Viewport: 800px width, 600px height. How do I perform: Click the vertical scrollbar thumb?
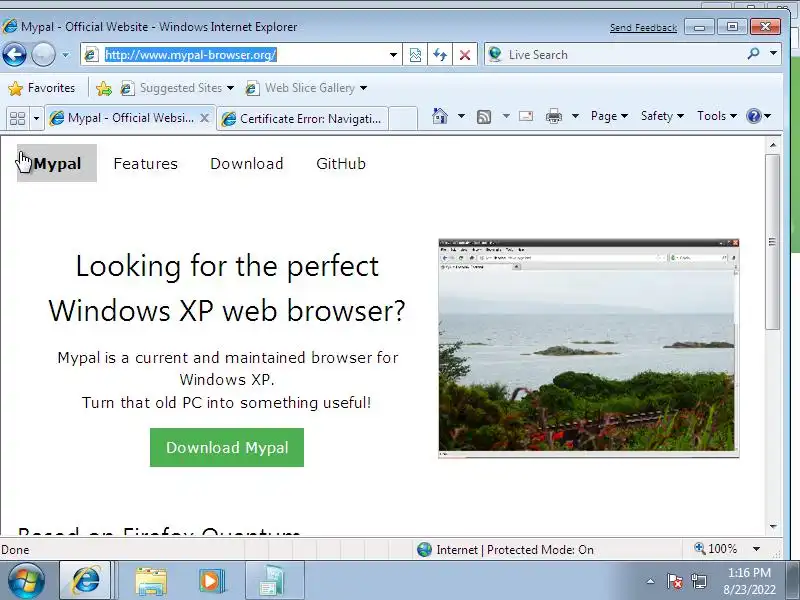[773, 242]
